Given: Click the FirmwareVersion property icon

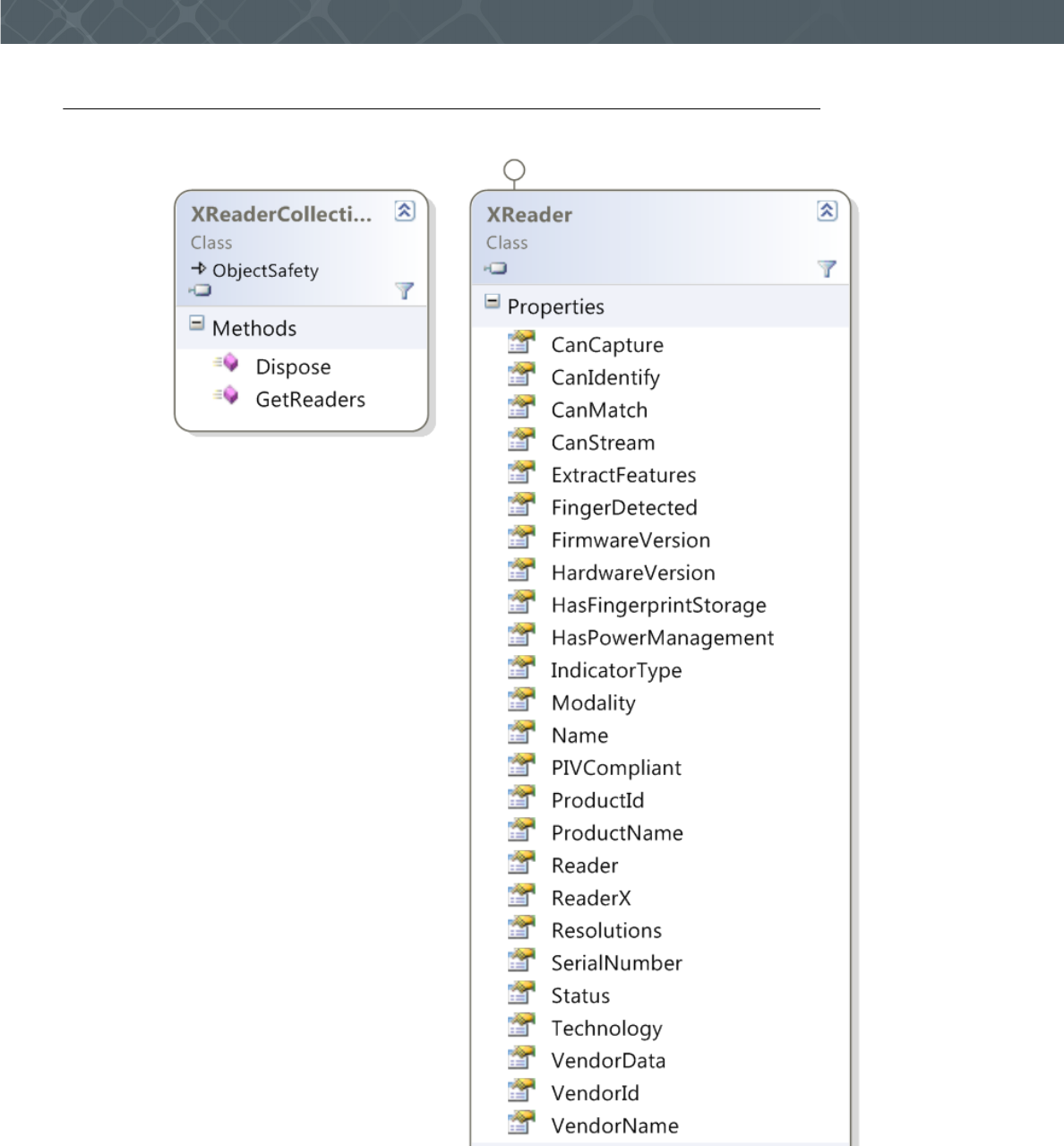Looking at the screenshot, I should click(x=521, y=538).
